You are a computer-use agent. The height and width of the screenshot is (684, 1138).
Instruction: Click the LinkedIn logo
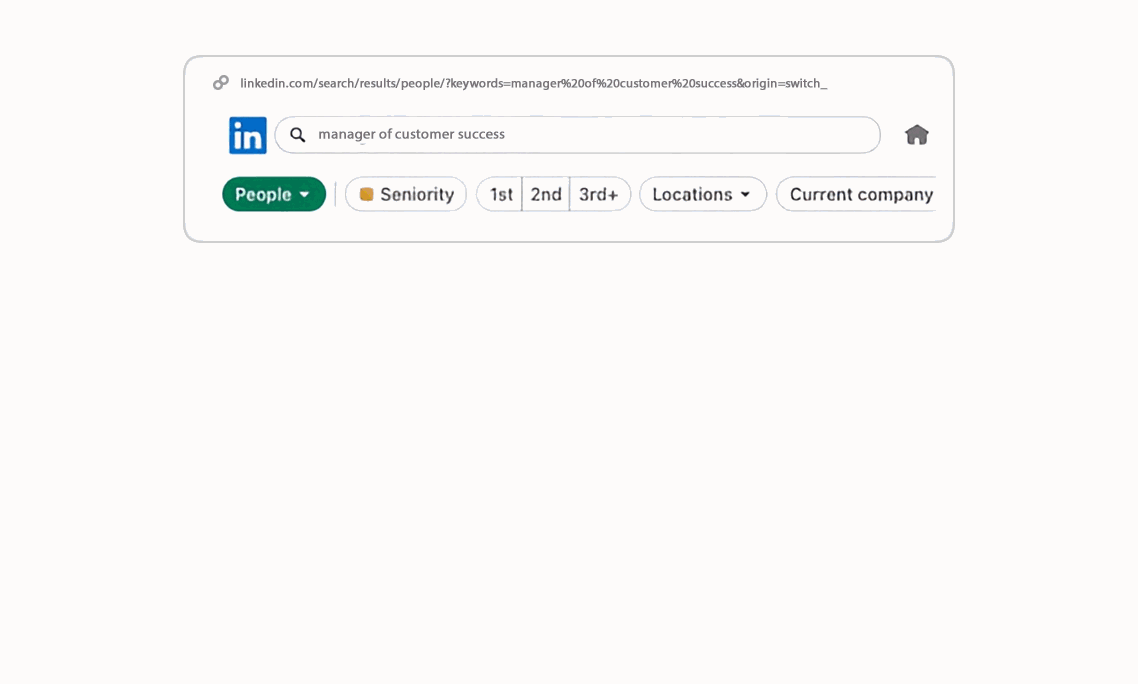point(248,135)
